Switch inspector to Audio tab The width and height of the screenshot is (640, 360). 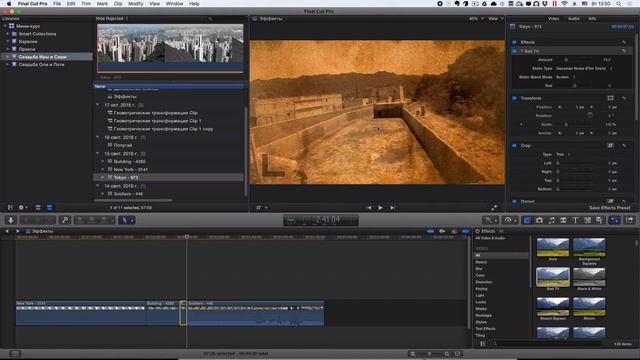tap(573, 19)
